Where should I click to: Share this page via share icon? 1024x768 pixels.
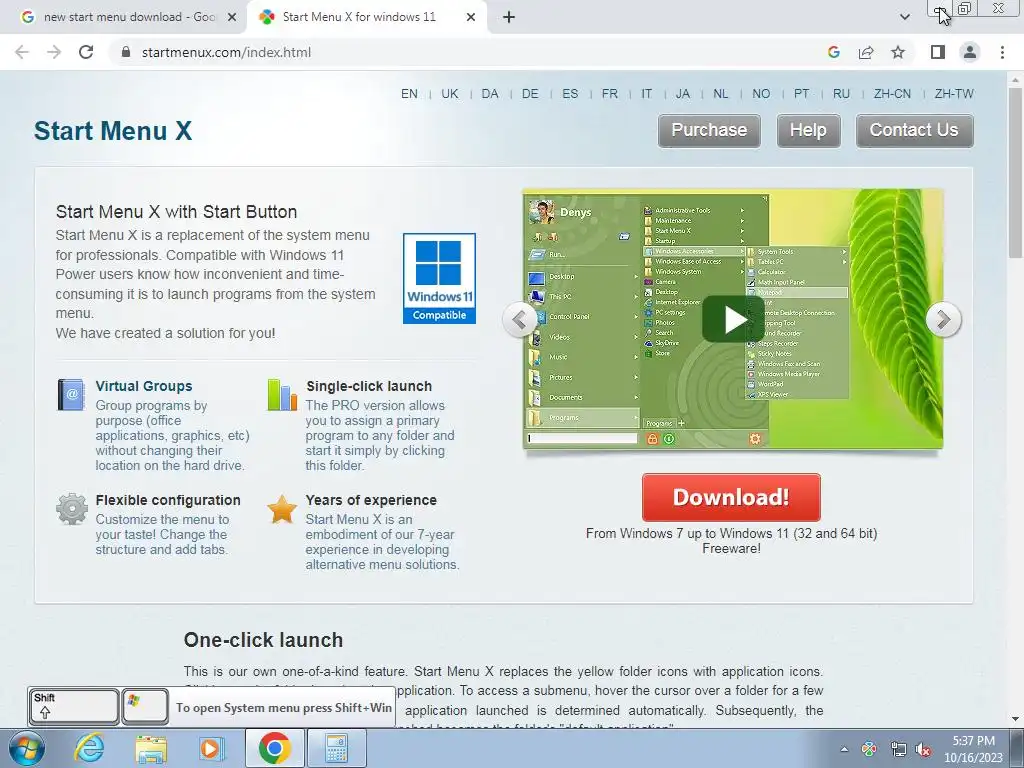click(866, 52)
